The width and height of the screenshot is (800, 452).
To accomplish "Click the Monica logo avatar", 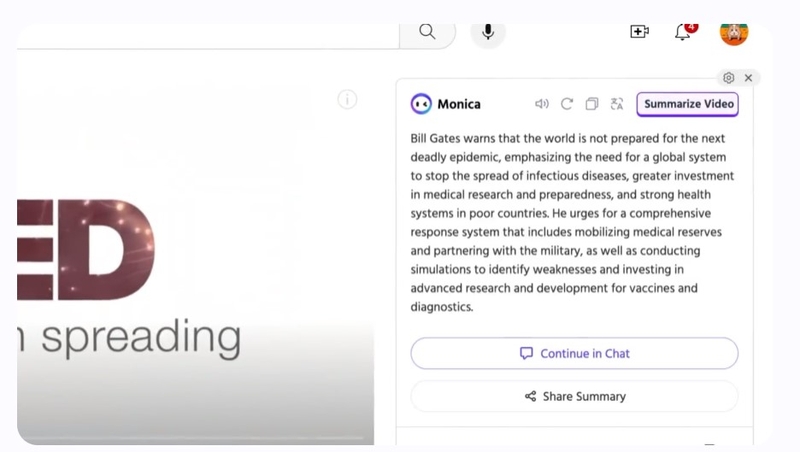I will pyautogui.click(x=421, y=104).
